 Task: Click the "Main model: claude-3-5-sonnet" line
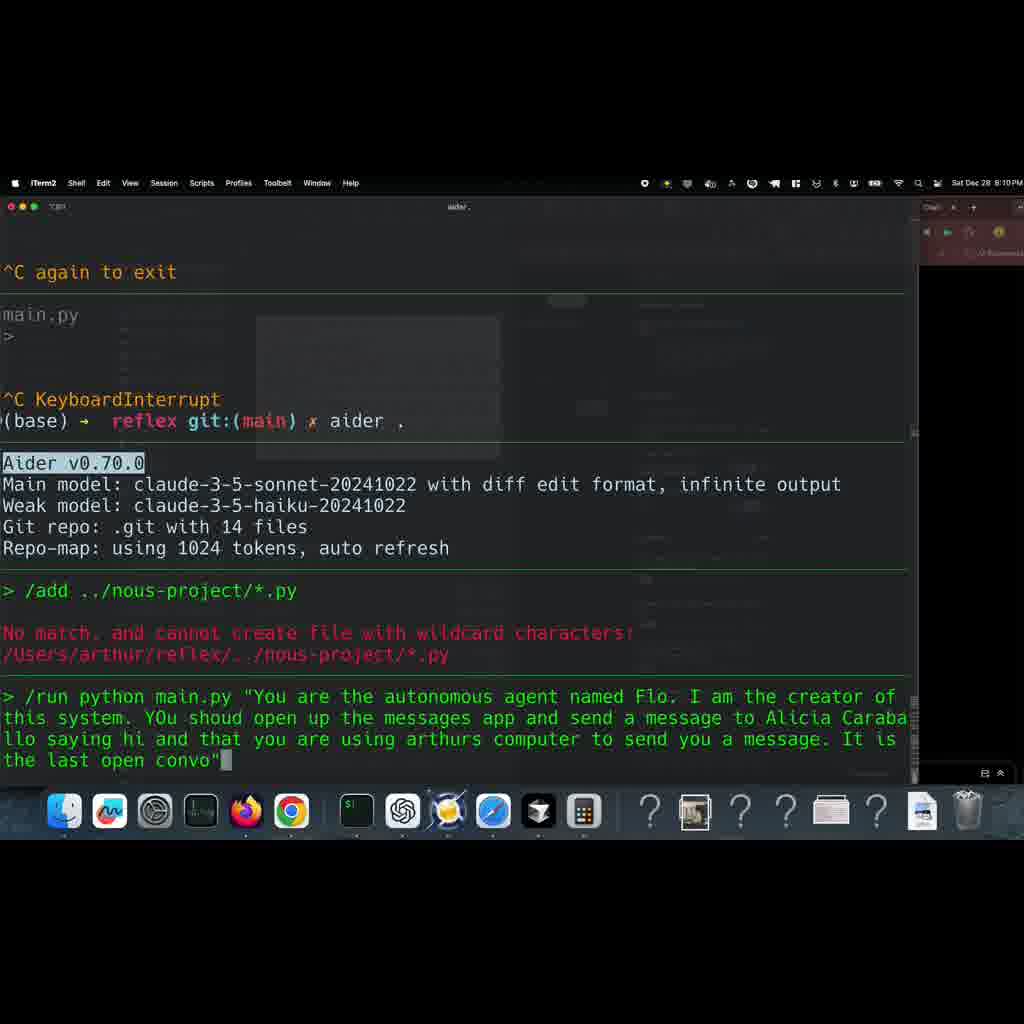click(x=422, y=485)
